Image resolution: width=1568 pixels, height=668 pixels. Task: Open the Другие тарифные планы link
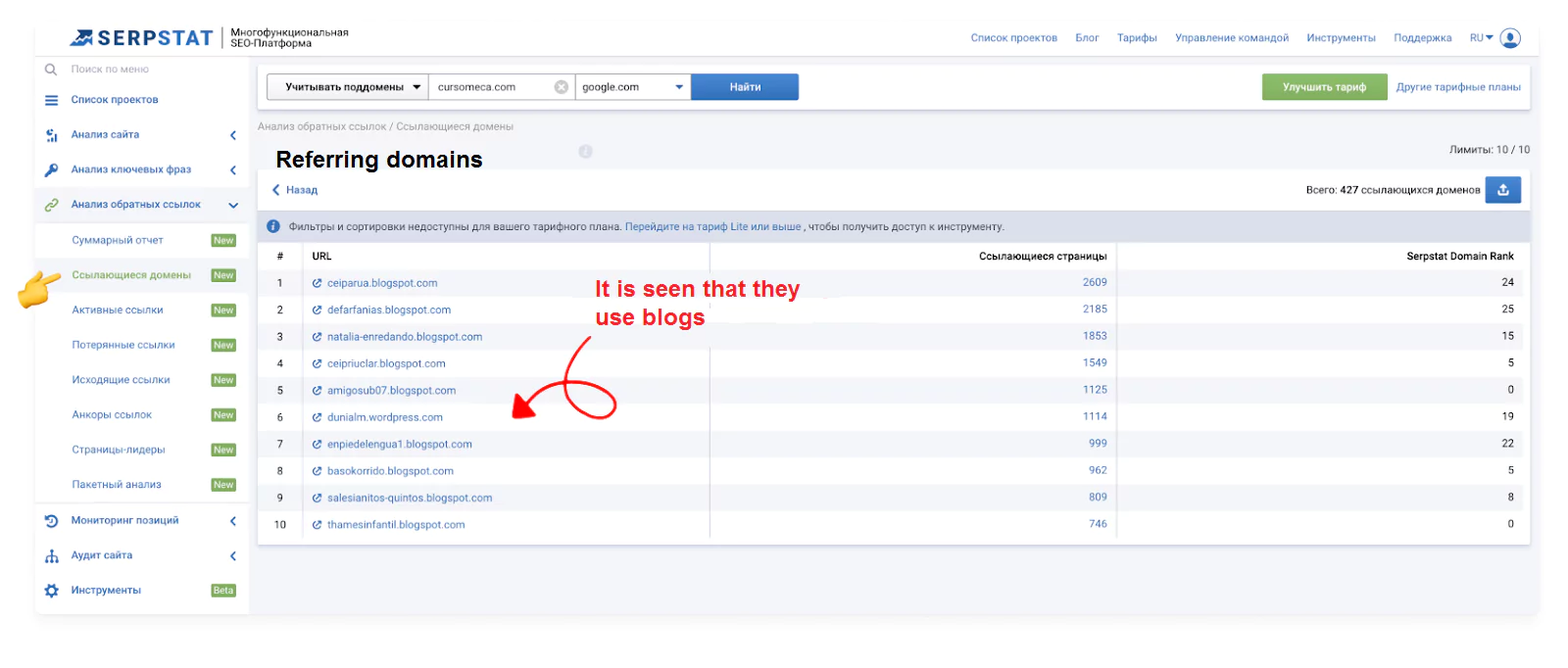tap(1458, 87)
